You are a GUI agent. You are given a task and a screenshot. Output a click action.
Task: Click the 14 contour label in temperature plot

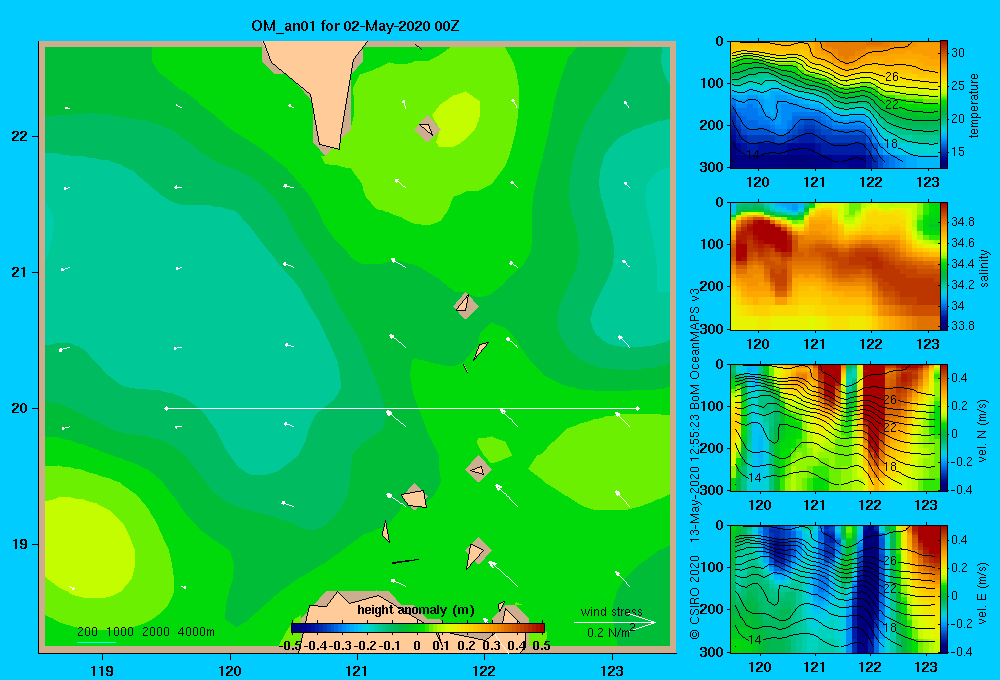tap(753, 154)
